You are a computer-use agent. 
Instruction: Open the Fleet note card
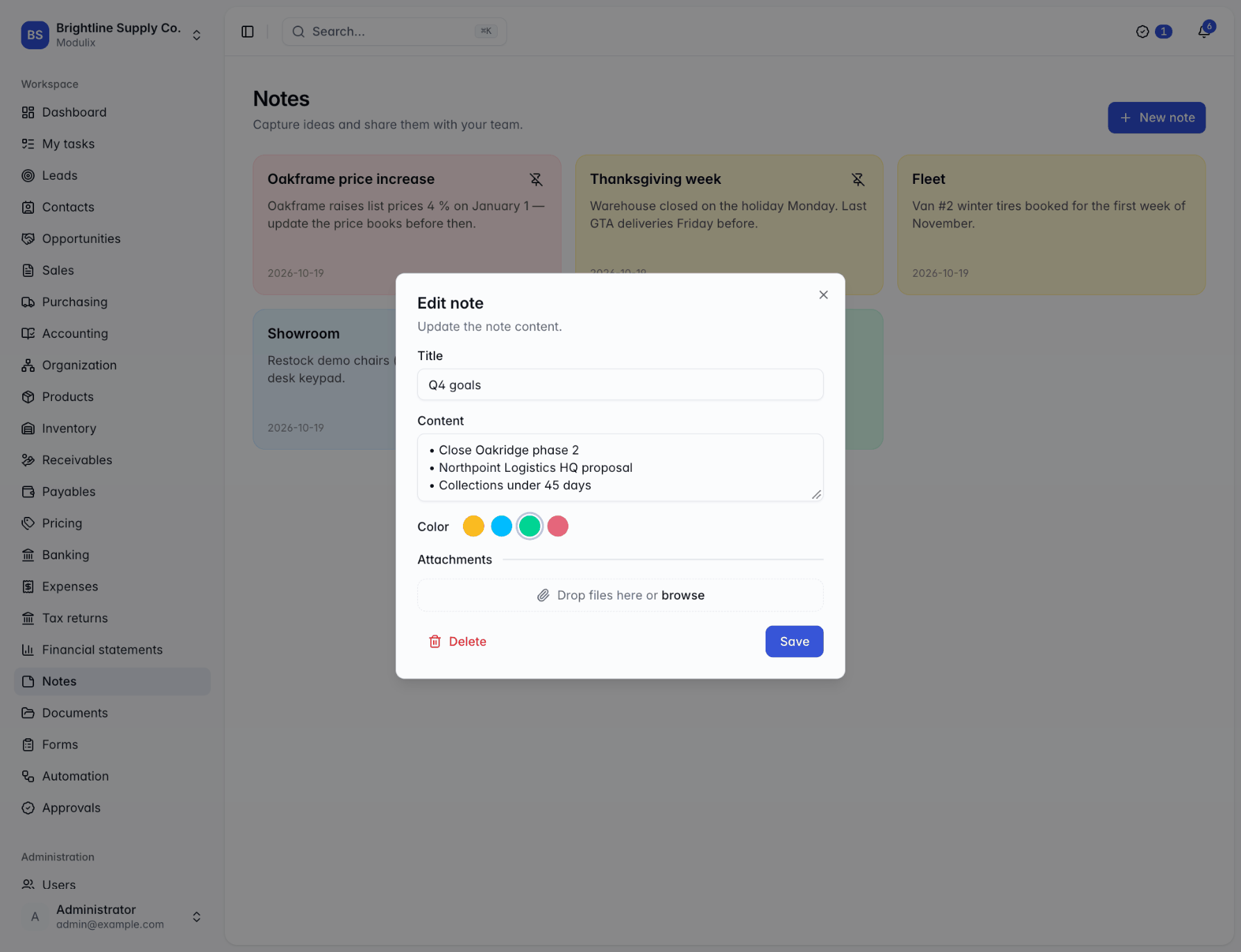coord(1052,225)
